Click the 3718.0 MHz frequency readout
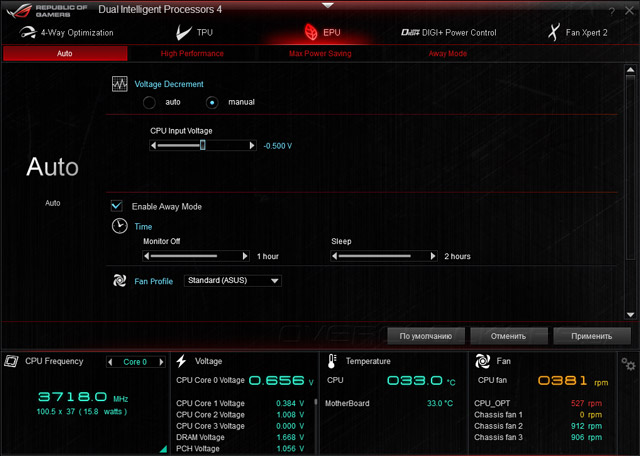The height and width of the screenshot is (456, 640). [x=83, y=397]
